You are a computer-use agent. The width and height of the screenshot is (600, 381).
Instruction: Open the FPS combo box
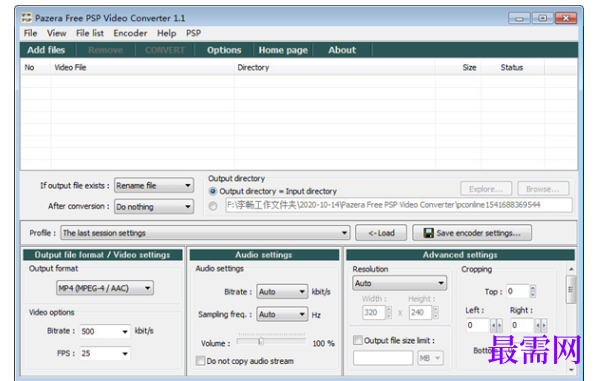[105, 353]
